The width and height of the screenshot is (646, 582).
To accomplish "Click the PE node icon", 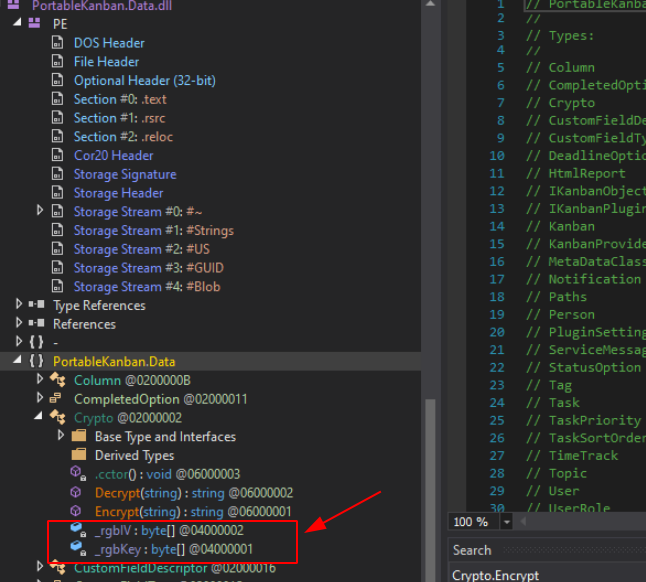I will [x=35, y=23].
